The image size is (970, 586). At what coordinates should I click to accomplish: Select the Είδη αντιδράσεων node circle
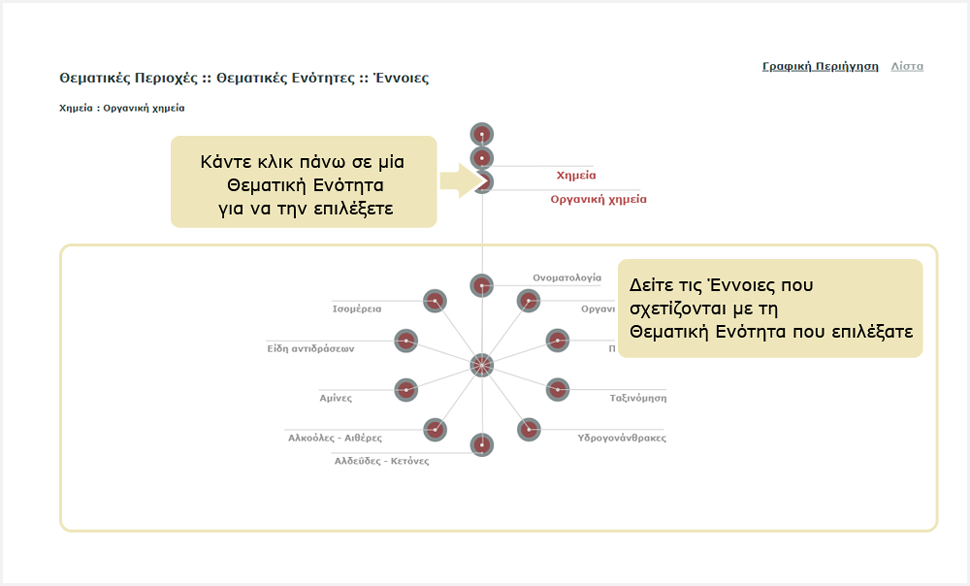[406, 341]
